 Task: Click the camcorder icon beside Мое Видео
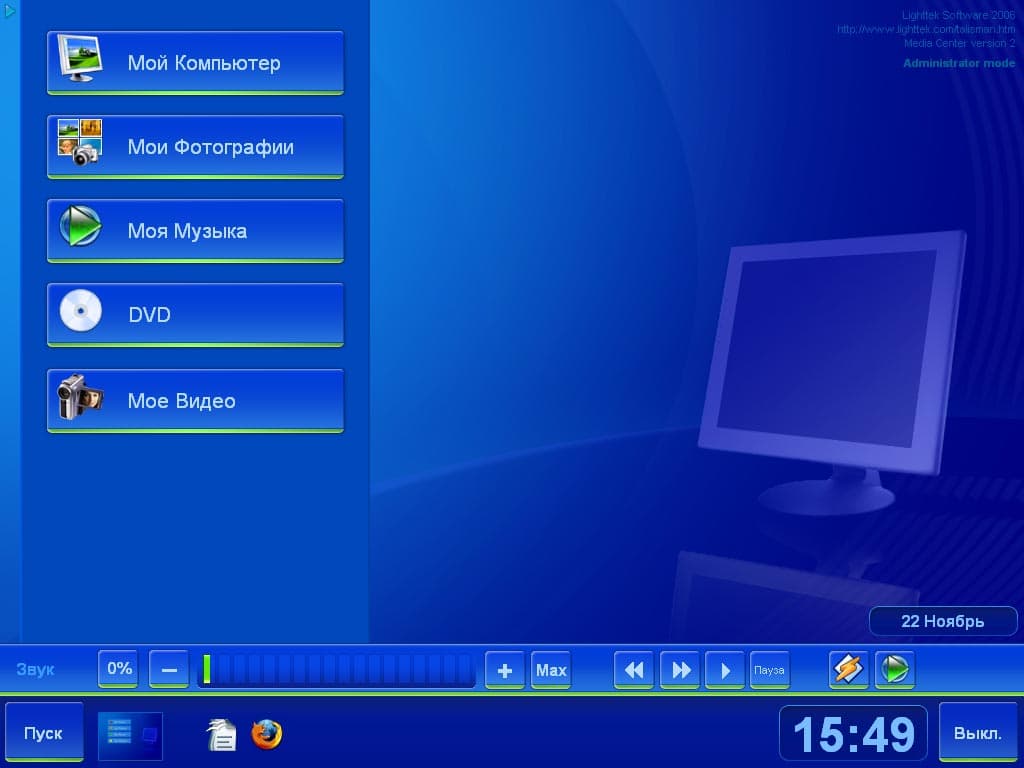[x=80, y=396]
